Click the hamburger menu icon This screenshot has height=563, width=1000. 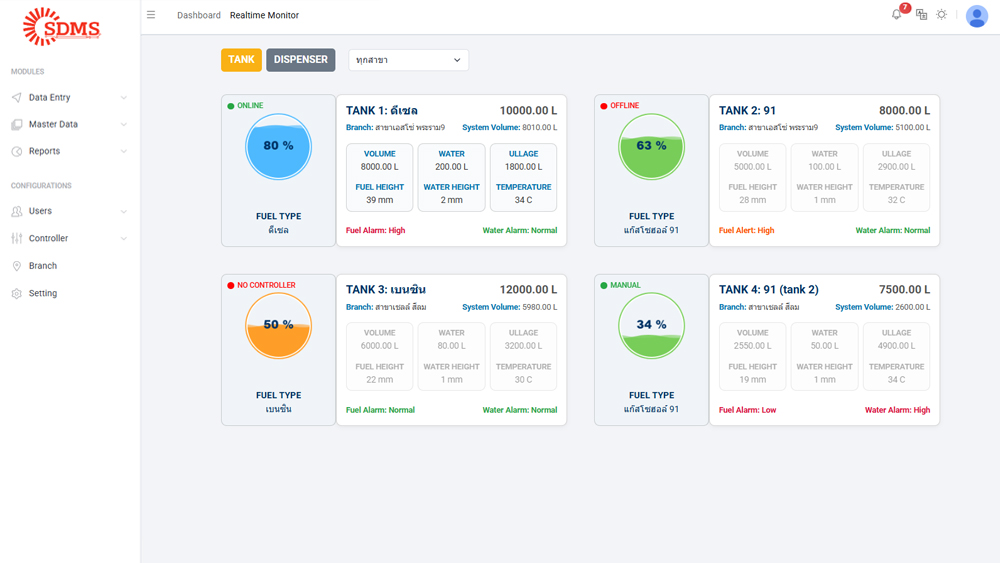coord(151,15)
